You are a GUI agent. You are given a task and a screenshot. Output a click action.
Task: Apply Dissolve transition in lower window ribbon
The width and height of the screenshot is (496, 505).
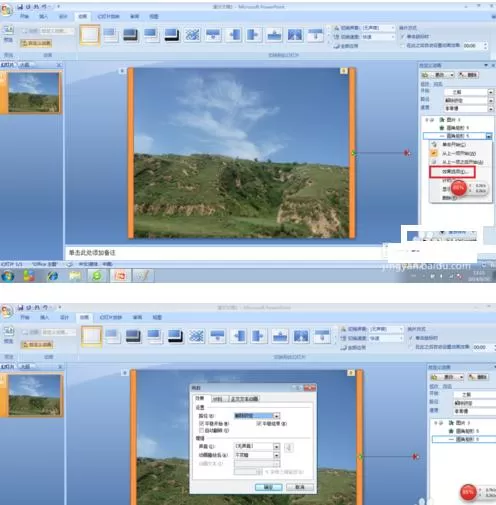[197, 336]
